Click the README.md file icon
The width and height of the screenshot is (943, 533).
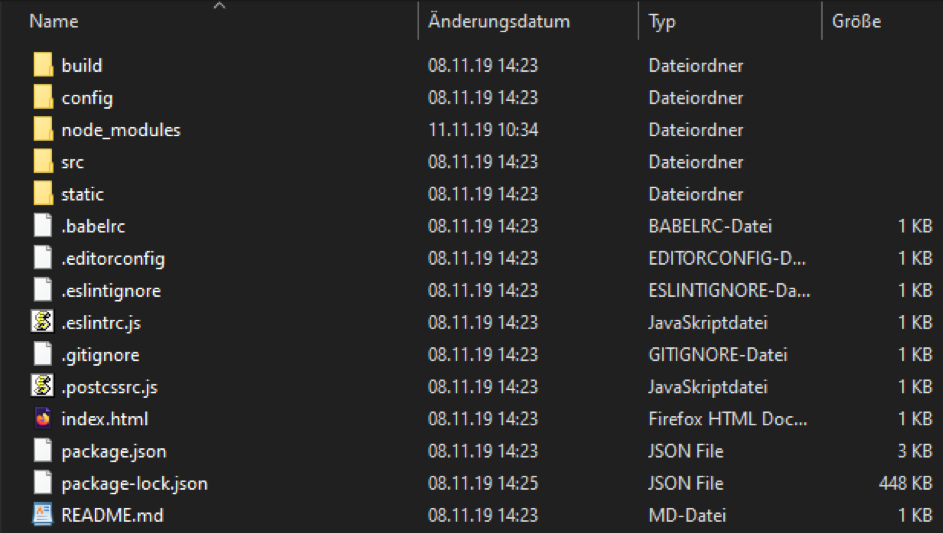pyautogui.click(x=42, y=515)
